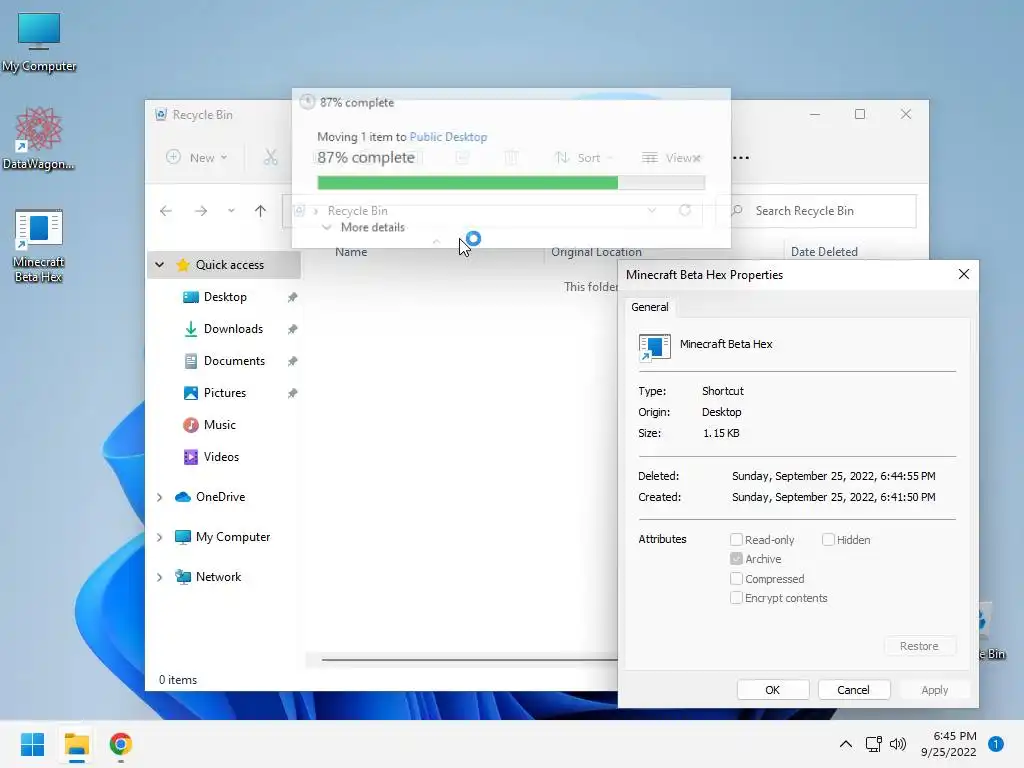
Task: Unpin Downloads using its pin icon
Action: click(x=293, y=329)
